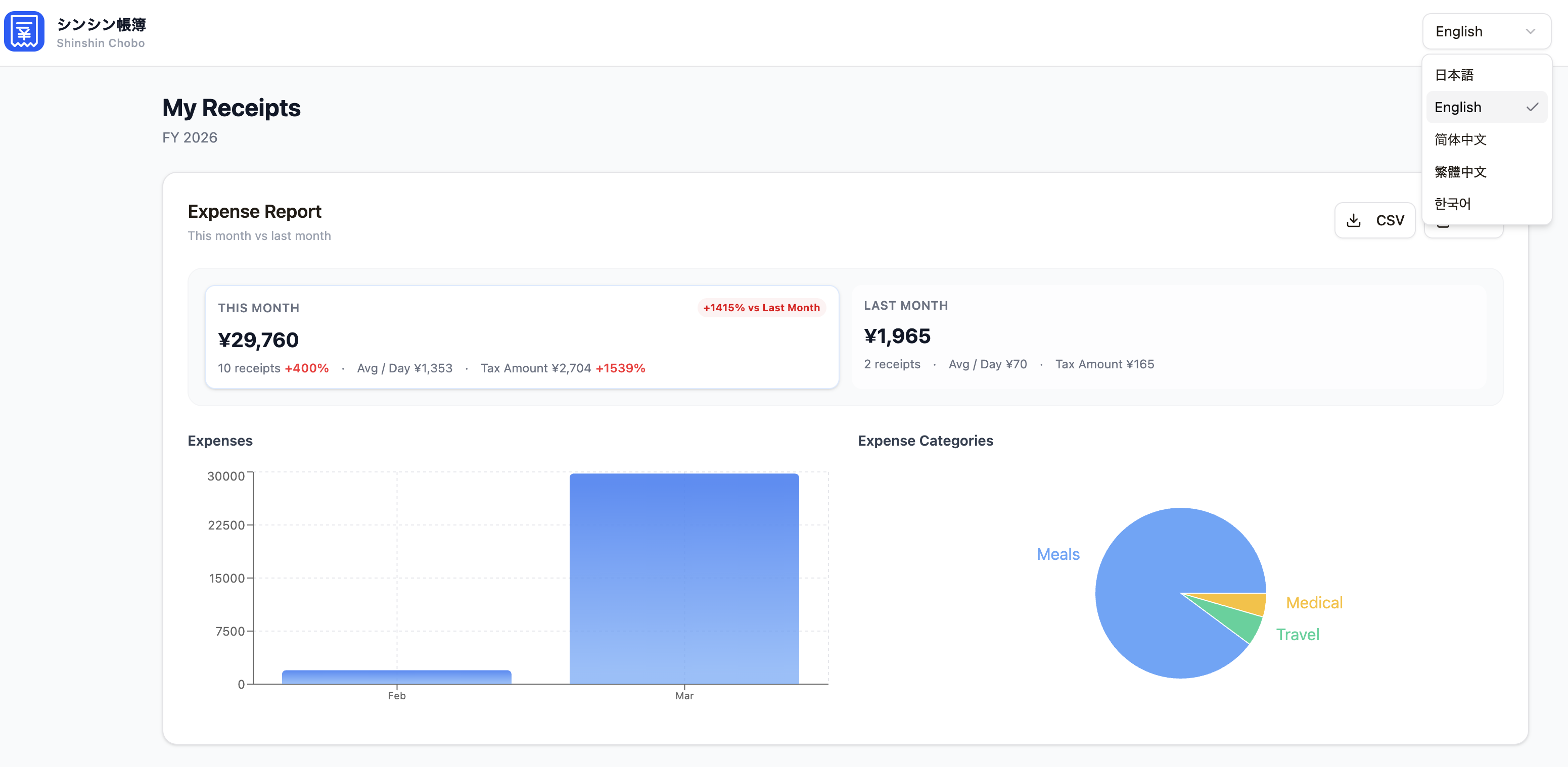This screenshot has height=767, width=1568.
Task: Click the Shinshin Chobo receipt logo icon
Action: click(24, 32)
